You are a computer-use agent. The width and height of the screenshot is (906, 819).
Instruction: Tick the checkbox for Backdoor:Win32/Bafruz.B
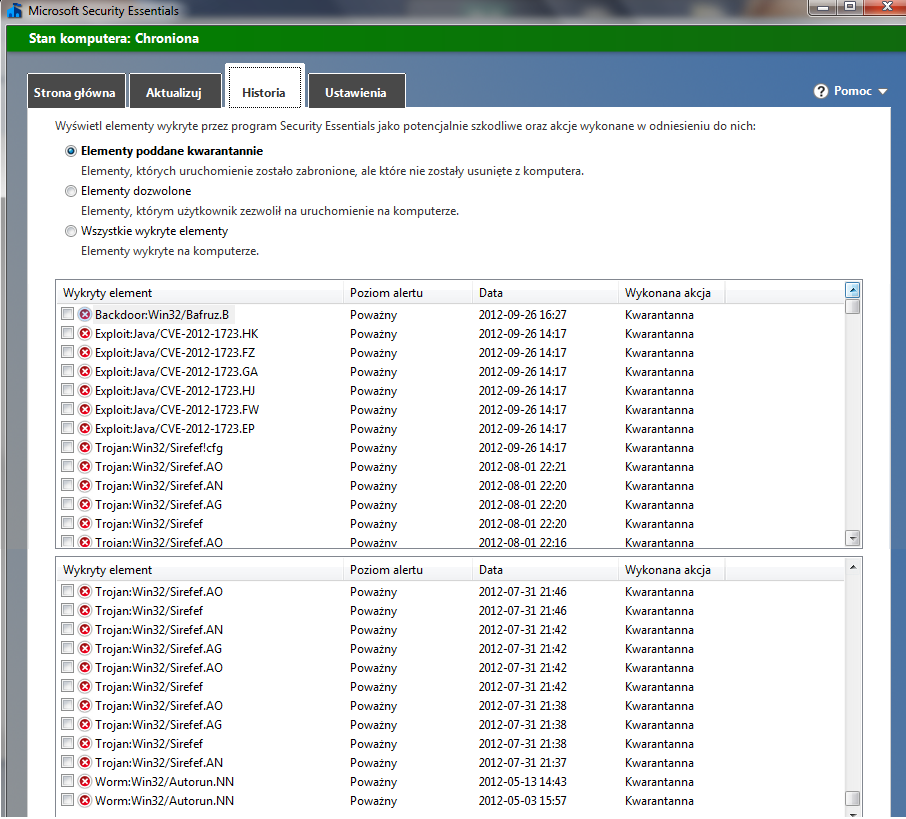coord(67,314)
